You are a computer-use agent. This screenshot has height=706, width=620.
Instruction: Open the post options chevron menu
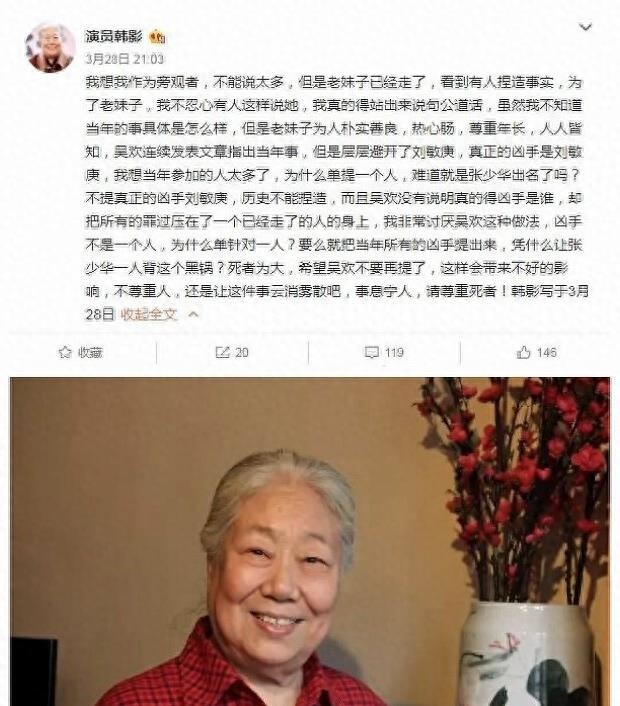point(585,27)
